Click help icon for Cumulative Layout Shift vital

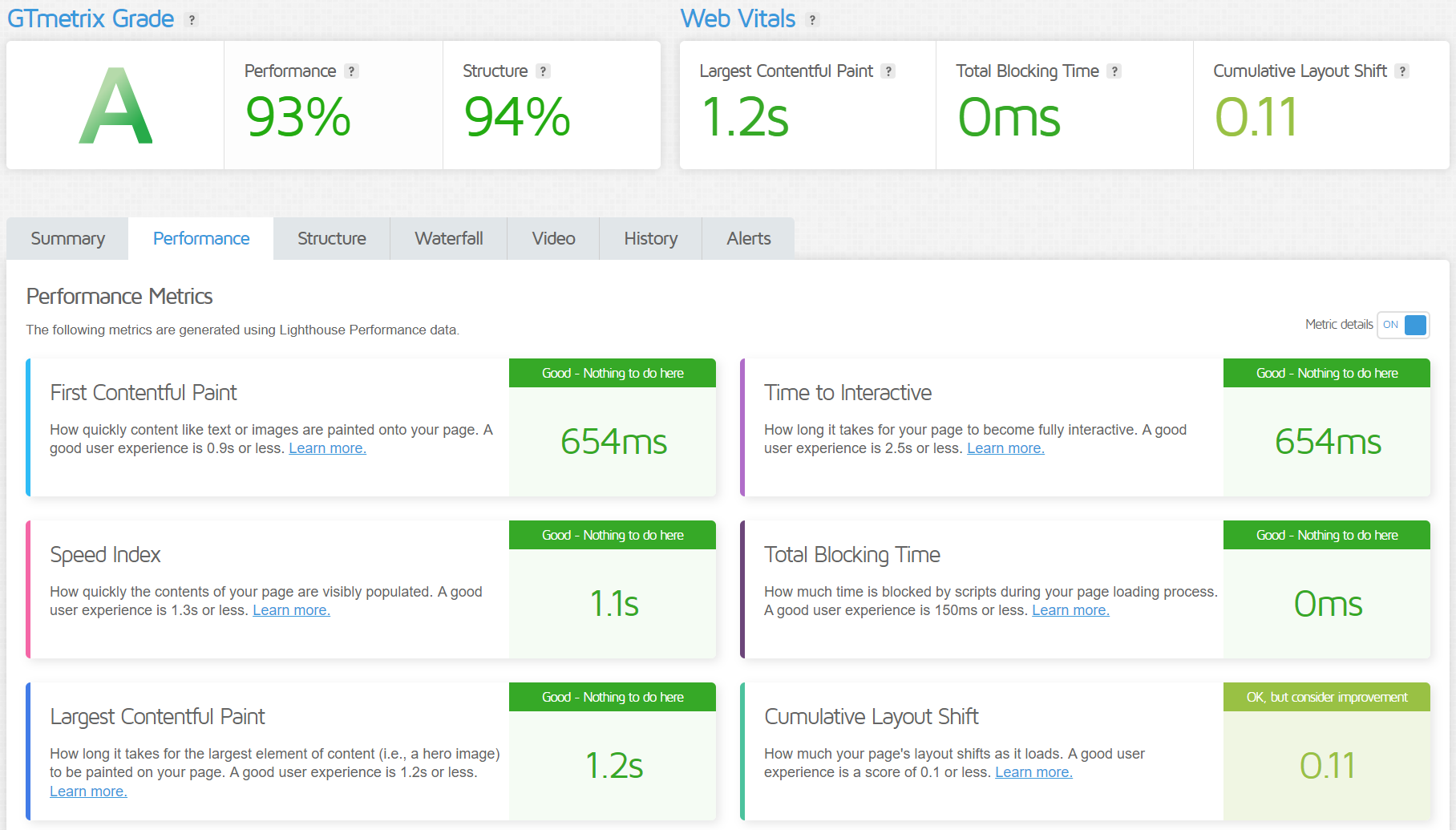click(x=1401, y=71)
